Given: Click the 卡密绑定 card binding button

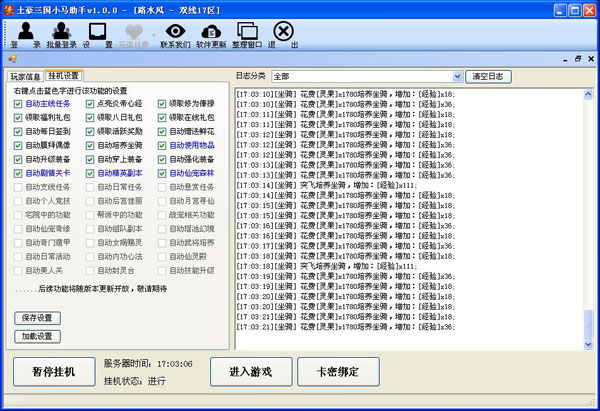Looking at the screenshot, I should 338,372.
